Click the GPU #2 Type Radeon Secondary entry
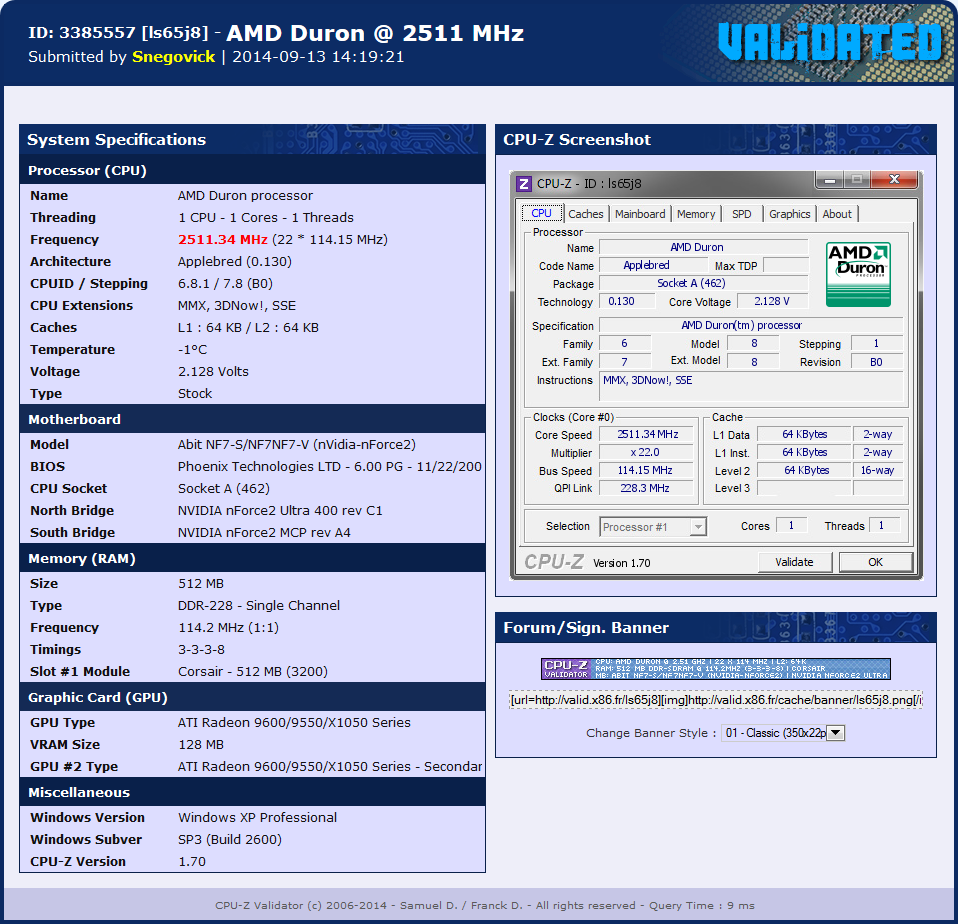This screenshot has width=958, height=924. tap(330, 766)
